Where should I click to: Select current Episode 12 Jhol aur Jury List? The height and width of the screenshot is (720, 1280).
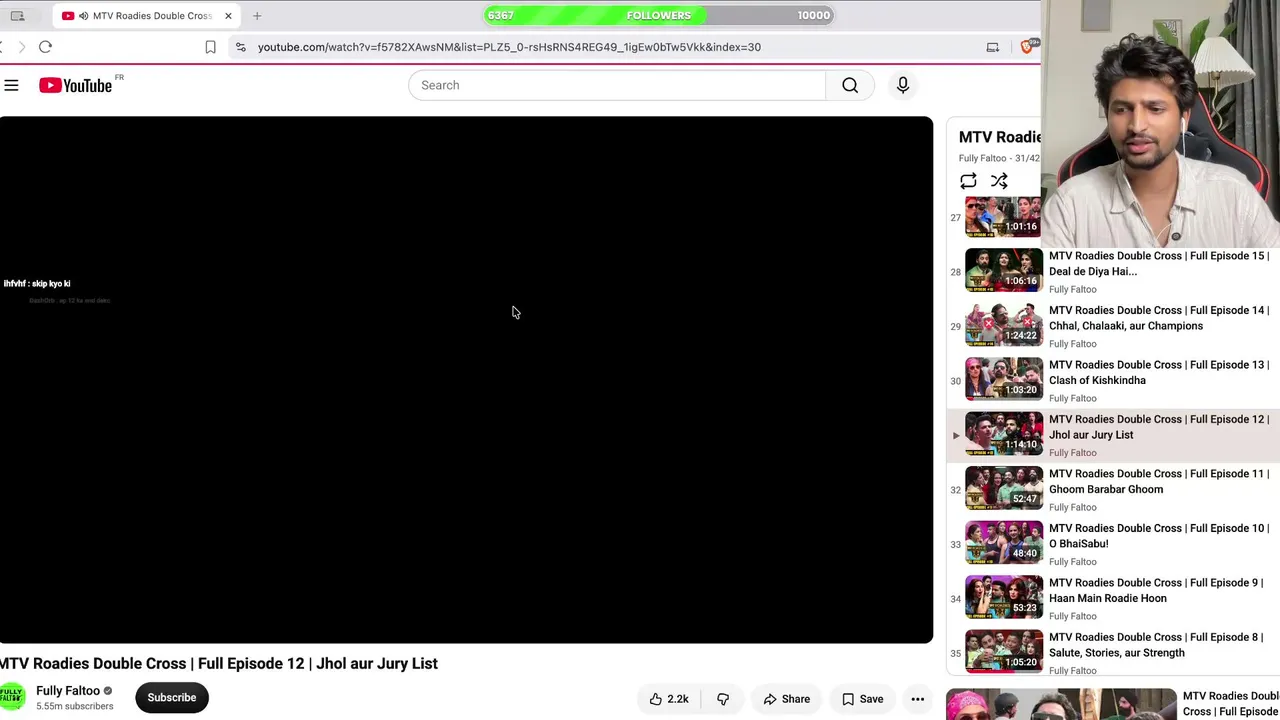1113,435
